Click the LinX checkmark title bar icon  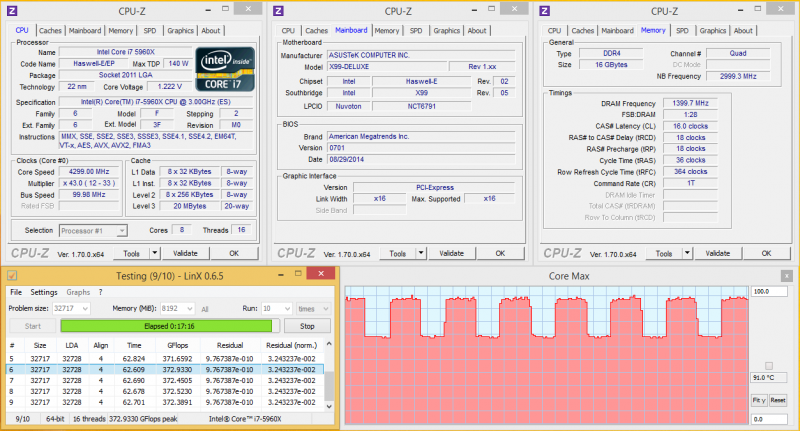12,274
